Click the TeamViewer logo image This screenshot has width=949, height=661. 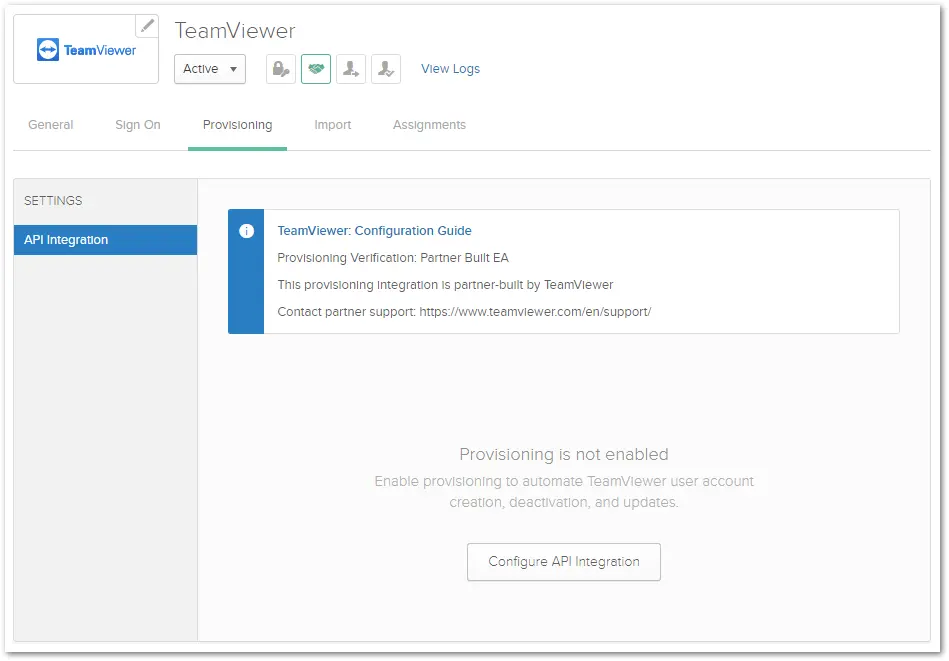(87, 50)
